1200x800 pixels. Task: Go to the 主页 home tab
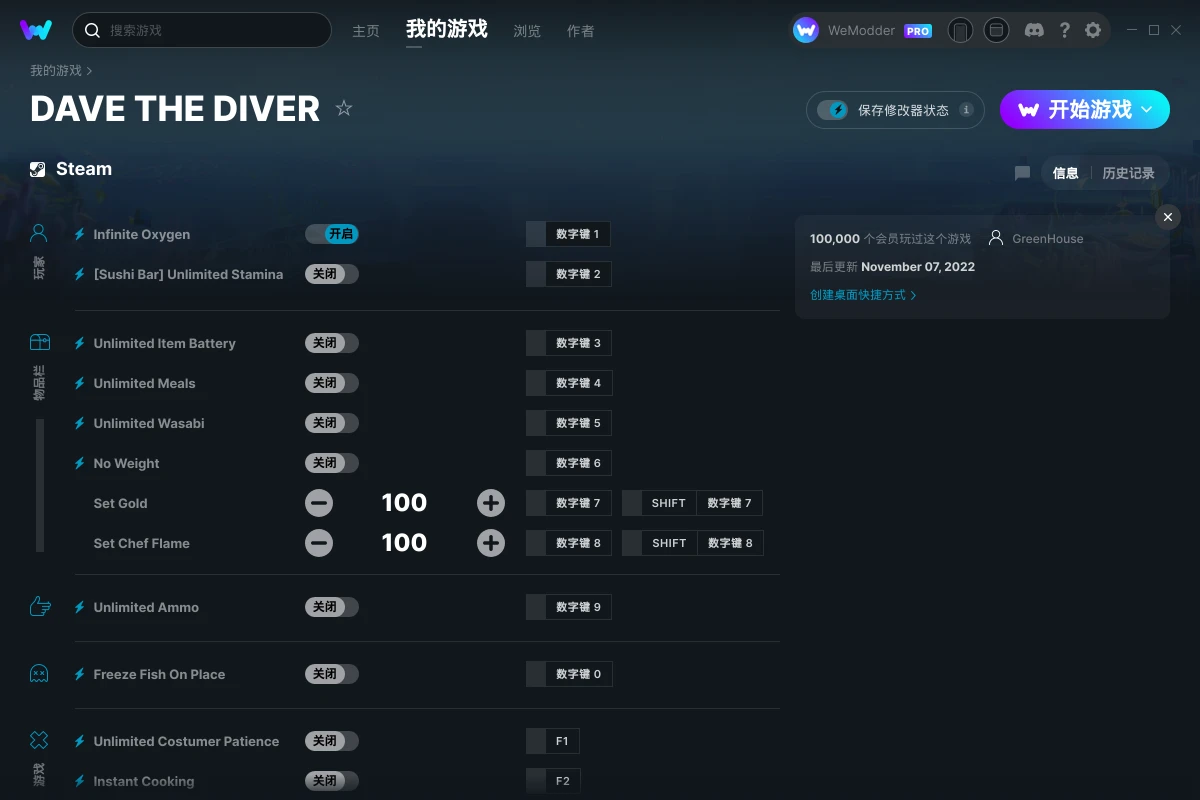[x=366, y=31]
